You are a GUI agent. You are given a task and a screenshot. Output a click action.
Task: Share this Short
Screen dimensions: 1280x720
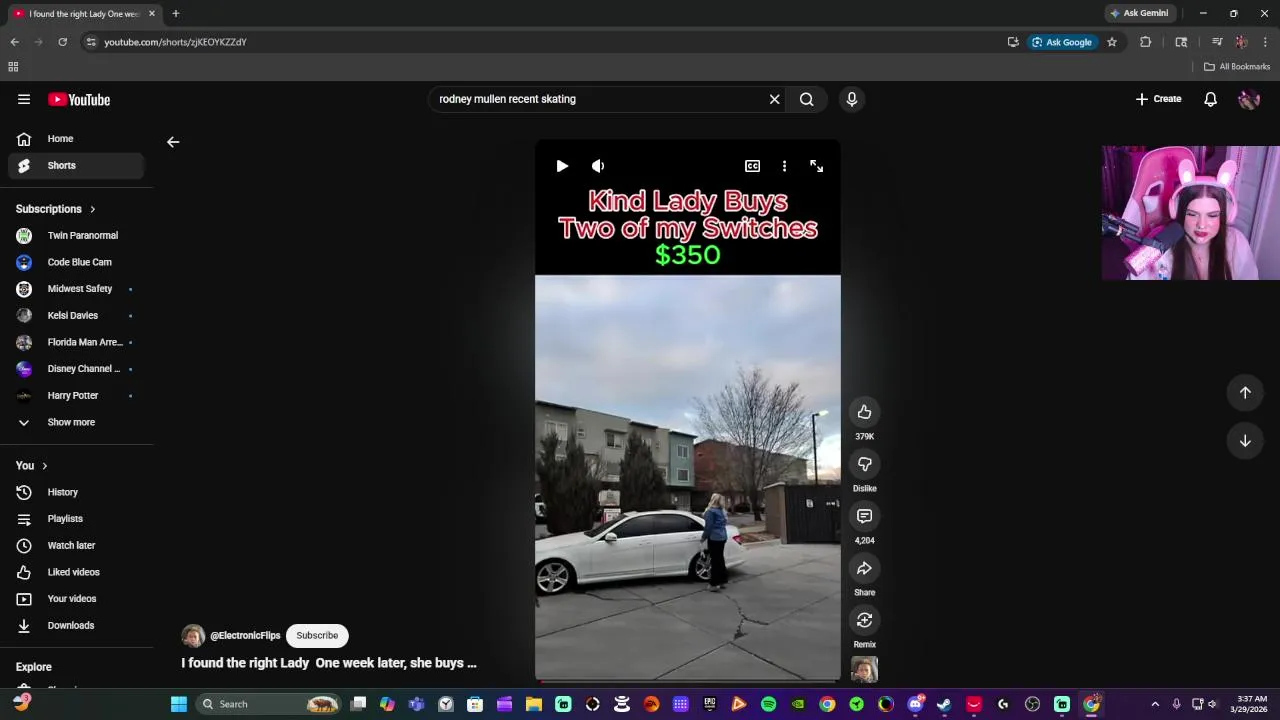click(864, 568)
